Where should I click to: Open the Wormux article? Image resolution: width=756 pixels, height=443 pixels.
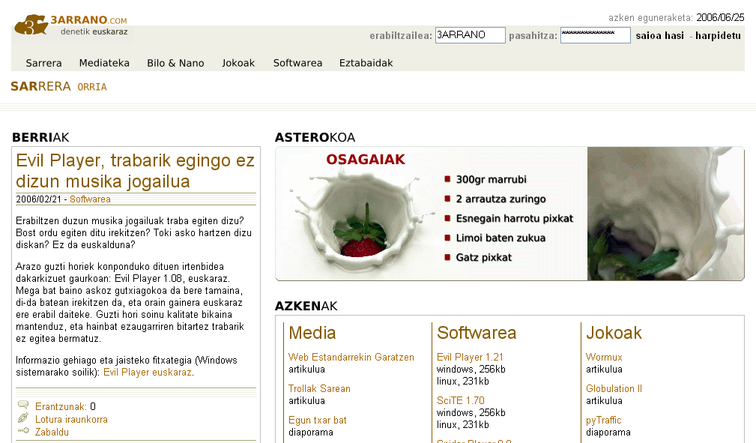[604, 357]
